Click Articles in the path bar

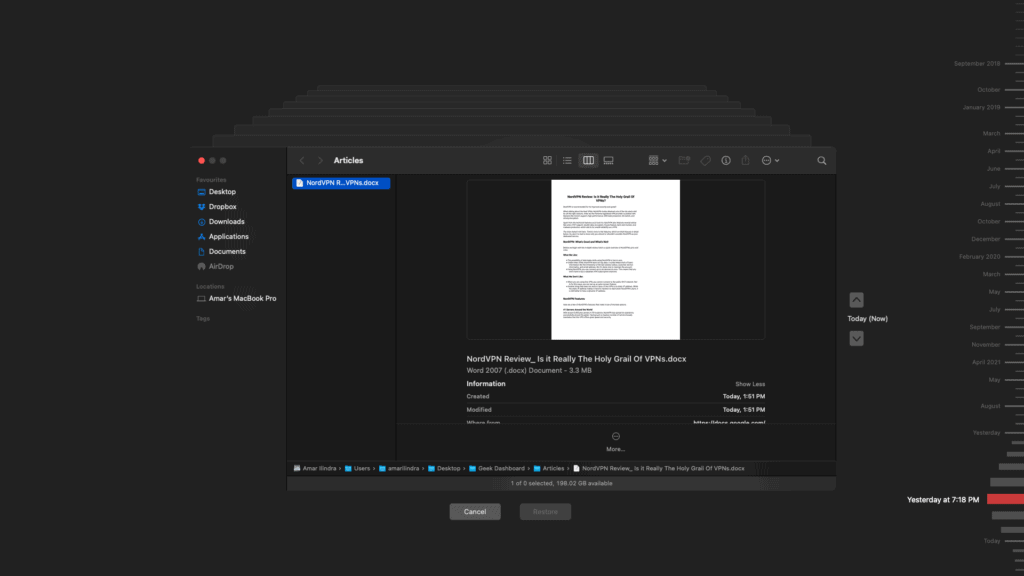tap(549, 468)
